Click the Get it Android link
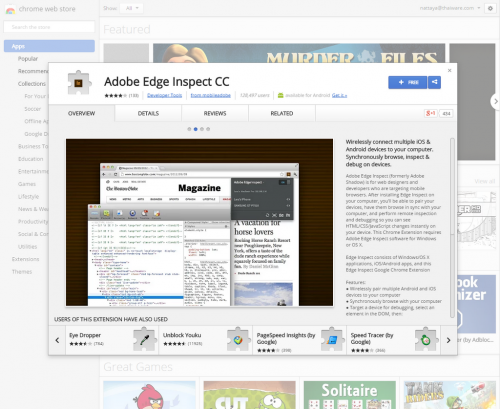 339,95
